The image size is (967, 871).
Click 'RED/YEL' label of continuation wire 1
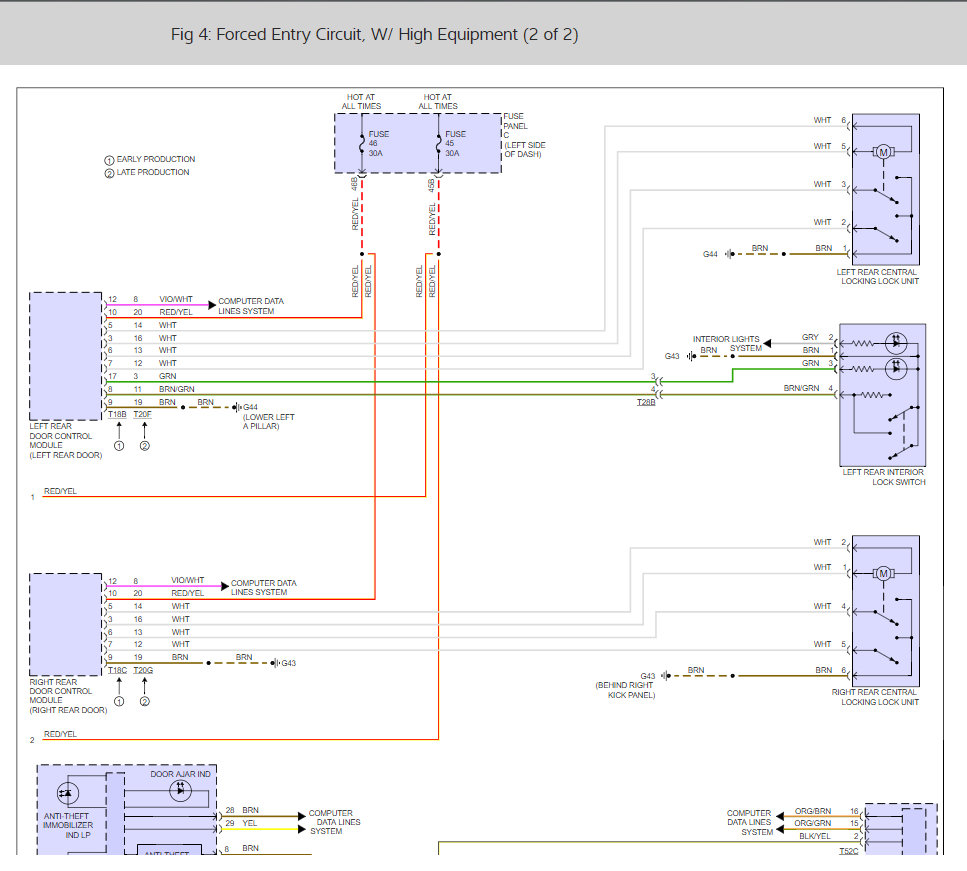coord(60,491)
